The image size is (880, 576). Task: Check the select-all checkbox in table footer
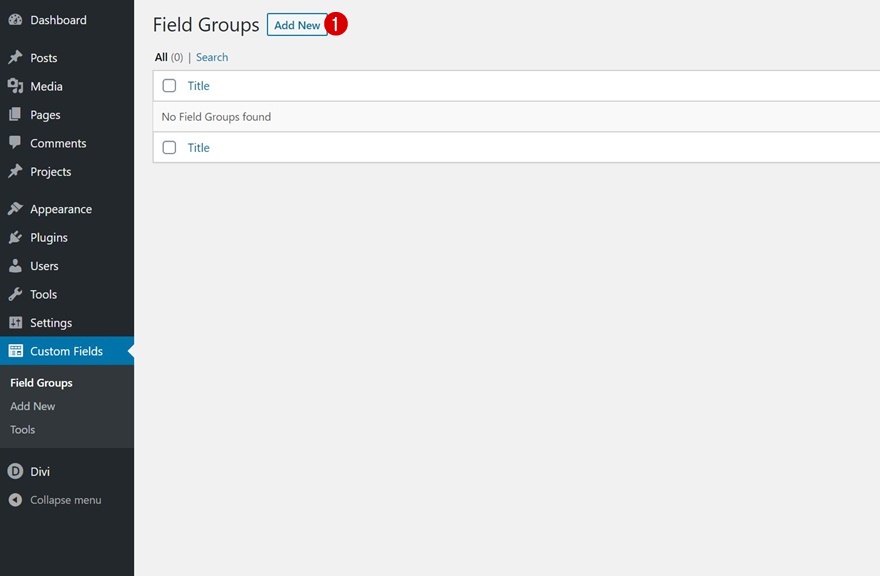169,148
